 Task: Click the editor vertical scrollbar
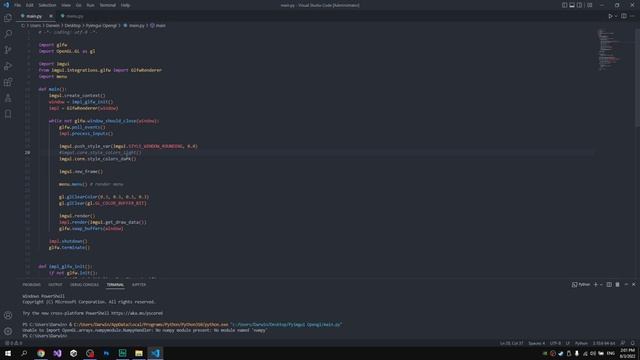pos(638,78)
